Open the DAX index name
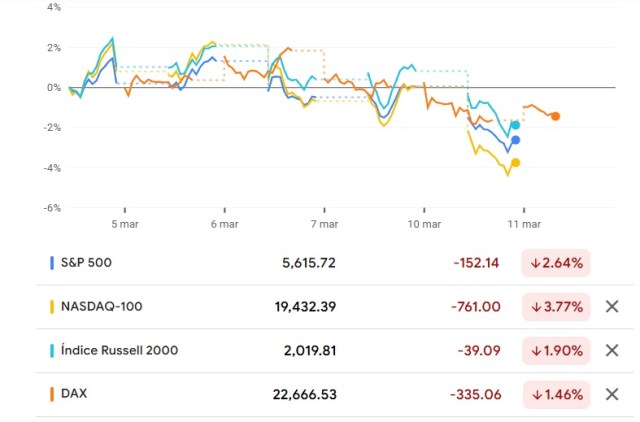 (74, 394)
